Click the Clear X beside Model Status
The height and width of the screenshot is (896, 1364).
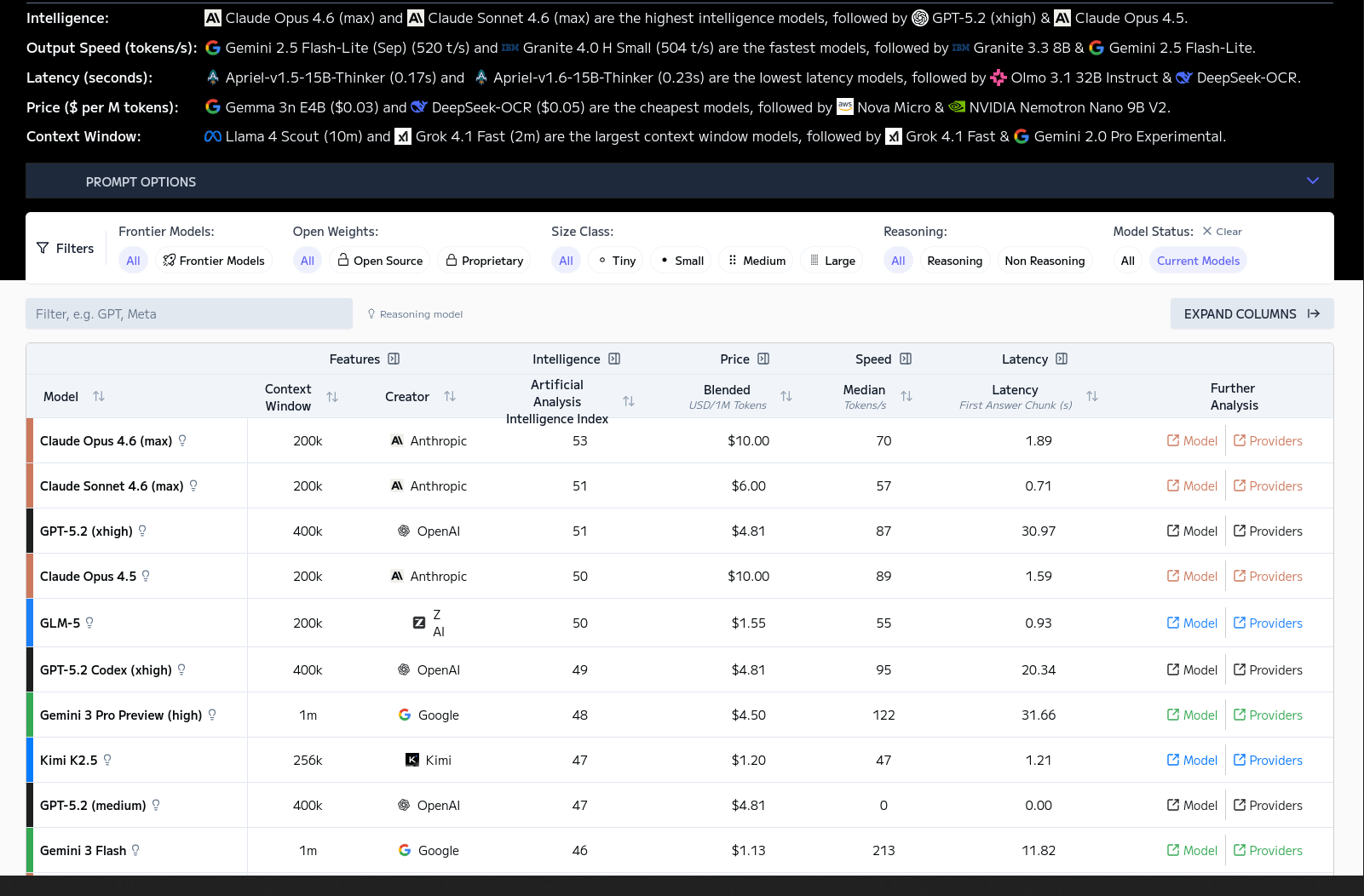[x=1208, y=231]
